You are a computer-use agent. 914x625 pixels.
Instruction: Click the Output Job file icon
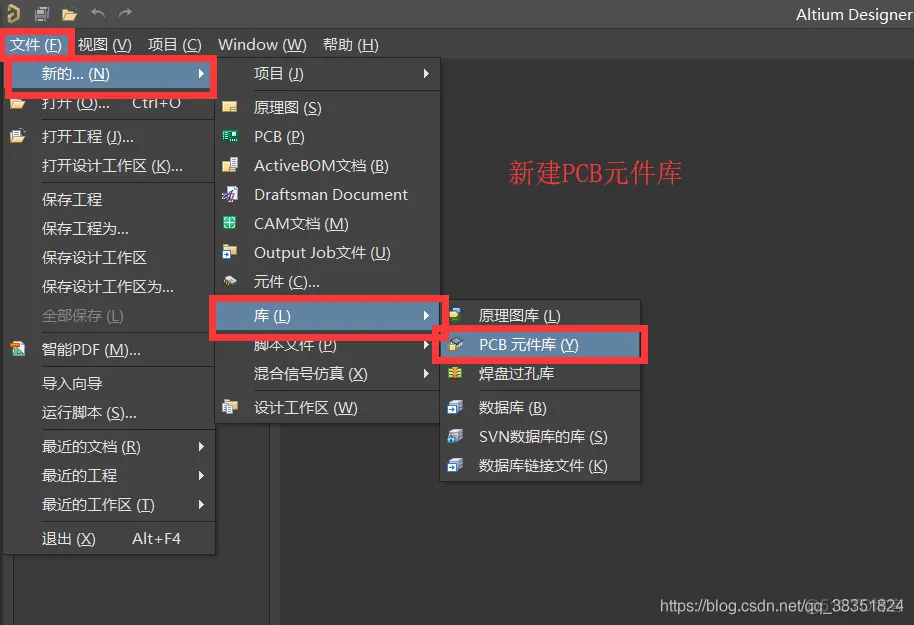pyautogui.click(x=230, y=252)
